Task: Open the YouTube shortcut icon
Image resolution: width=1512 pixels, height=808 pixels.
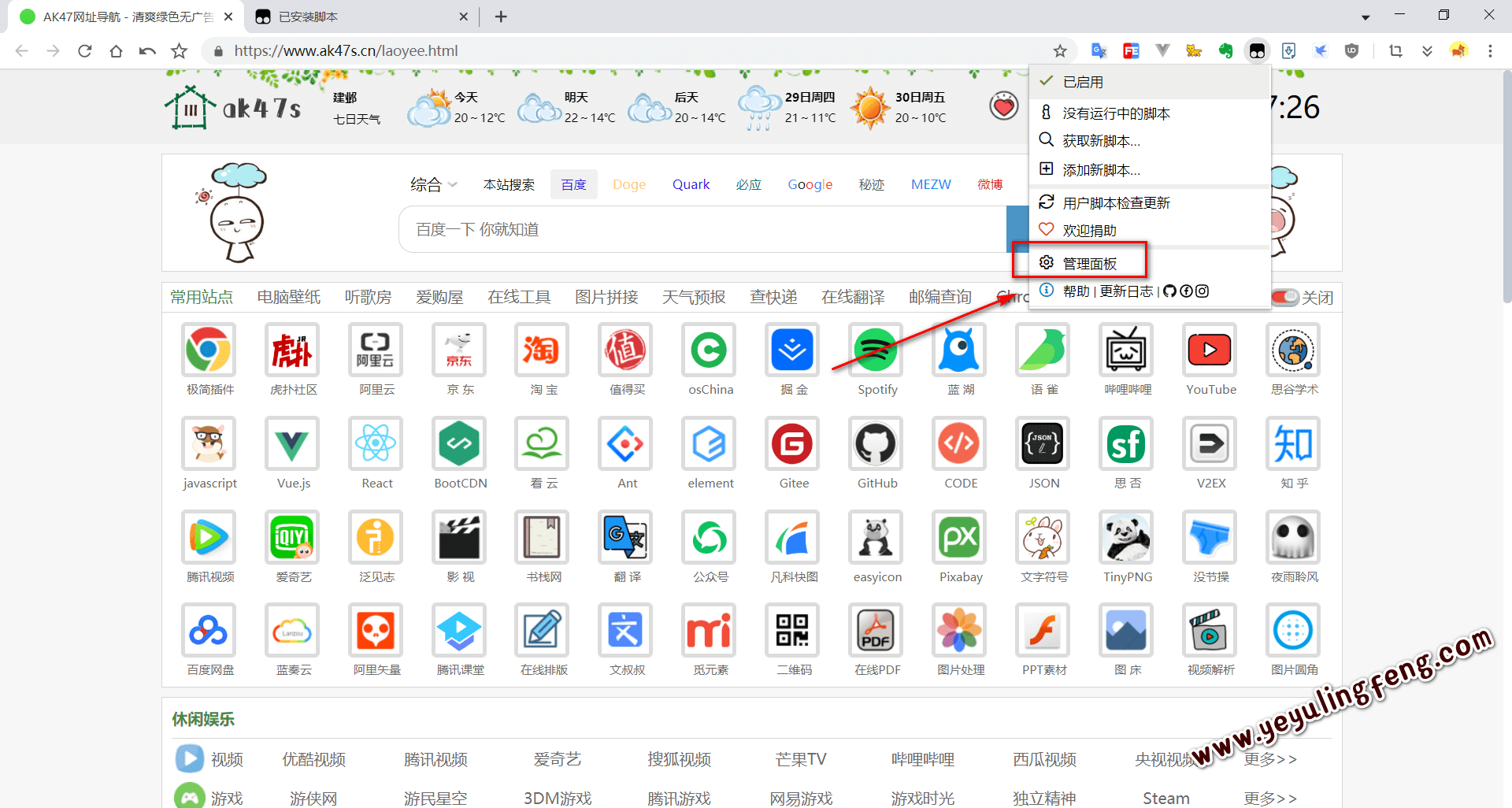Action: coord(1210,350)
